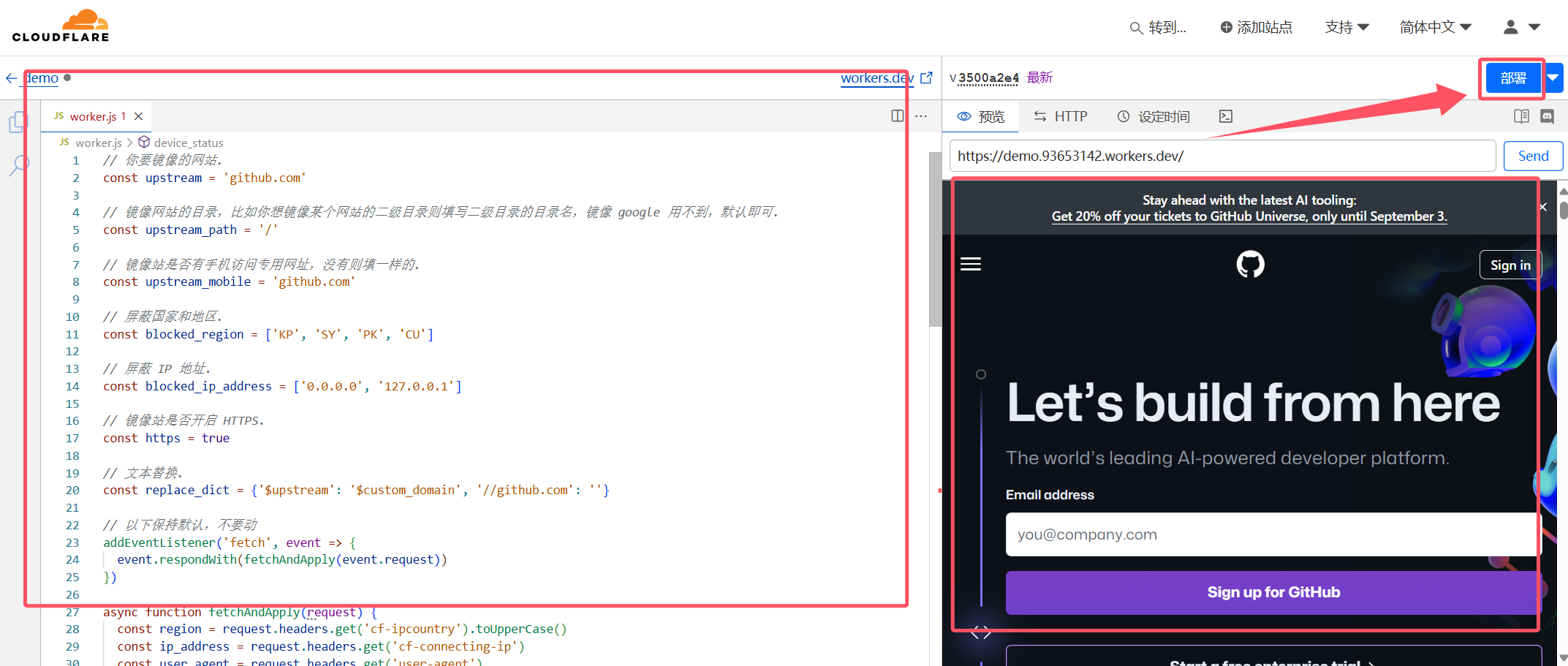Image resolution: width=1568 pixels, height=666 pixels.
Task: Open the Explorer files icon in sidebar
Action: [18, 121]
